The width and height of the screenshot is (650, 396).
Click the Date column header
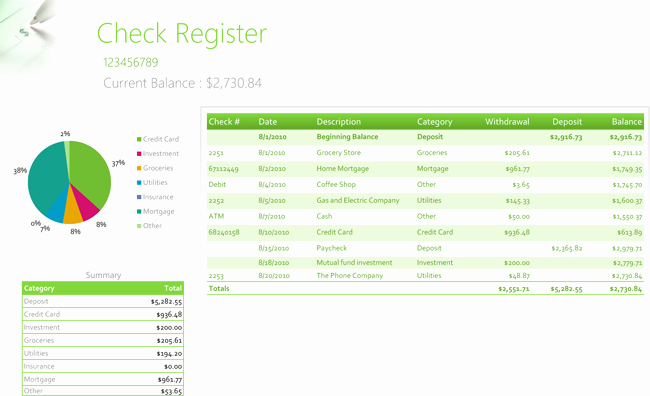coord(268,122)
